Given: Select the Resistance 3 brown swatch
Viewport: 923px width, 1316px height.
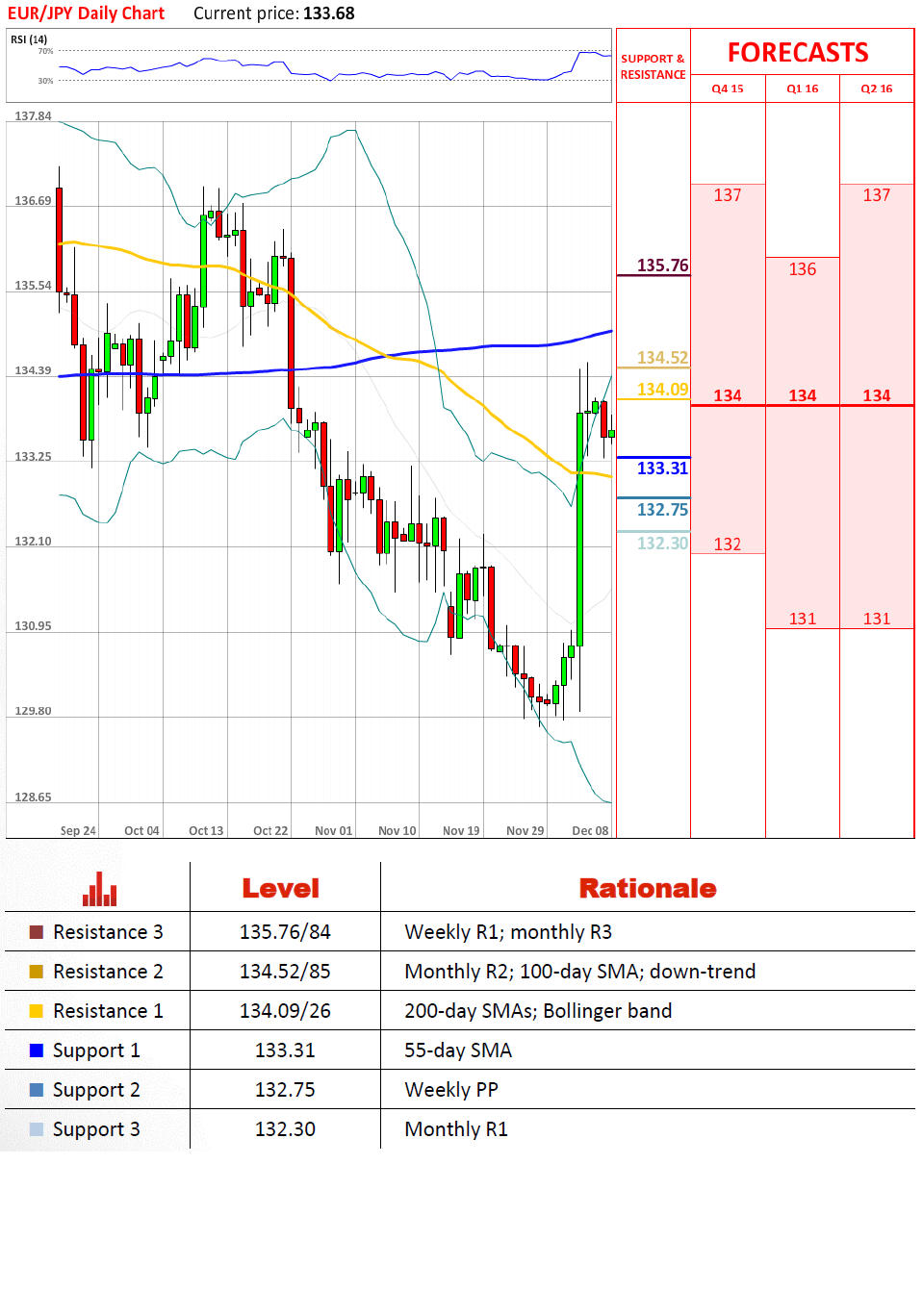Looking at the screenshot, I should 37,932.
